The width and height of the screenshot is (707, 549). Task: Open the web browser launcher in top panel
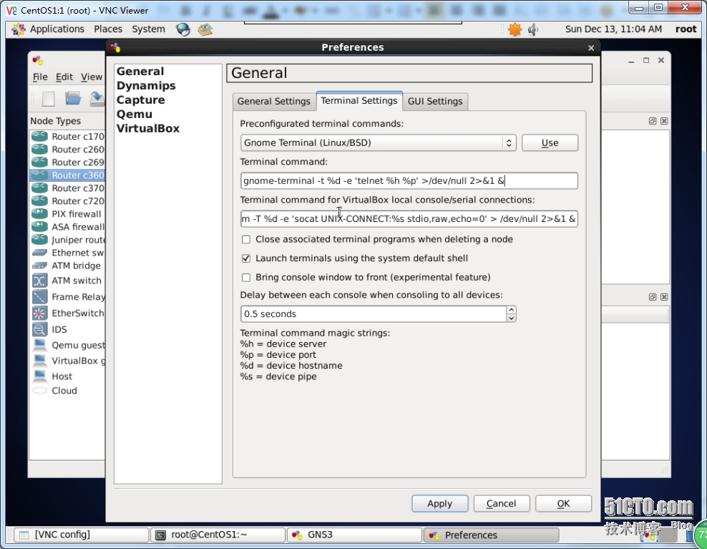coord(183,29)
